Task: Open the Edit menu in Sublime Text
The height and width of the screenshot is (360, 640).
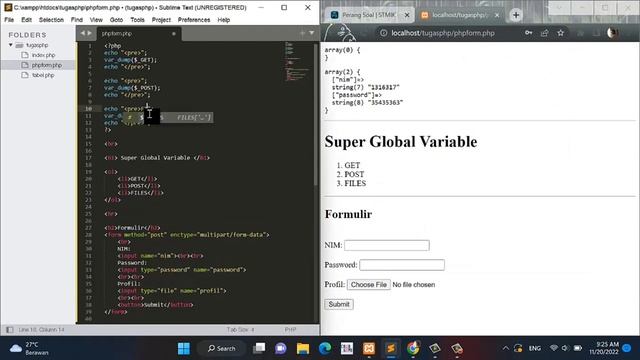Action: [x=27, y=20]
